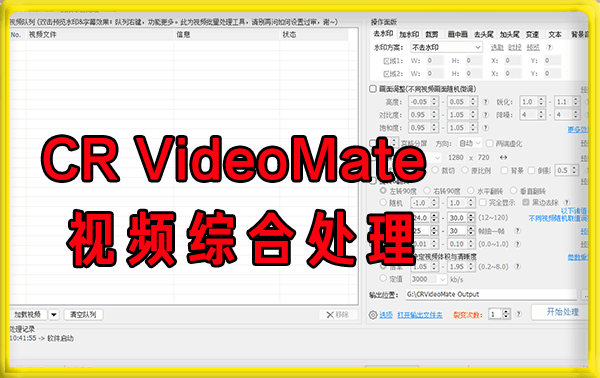Switch to the 加头尾 tab
The image size is (600, 378).
tap(509, 34)
